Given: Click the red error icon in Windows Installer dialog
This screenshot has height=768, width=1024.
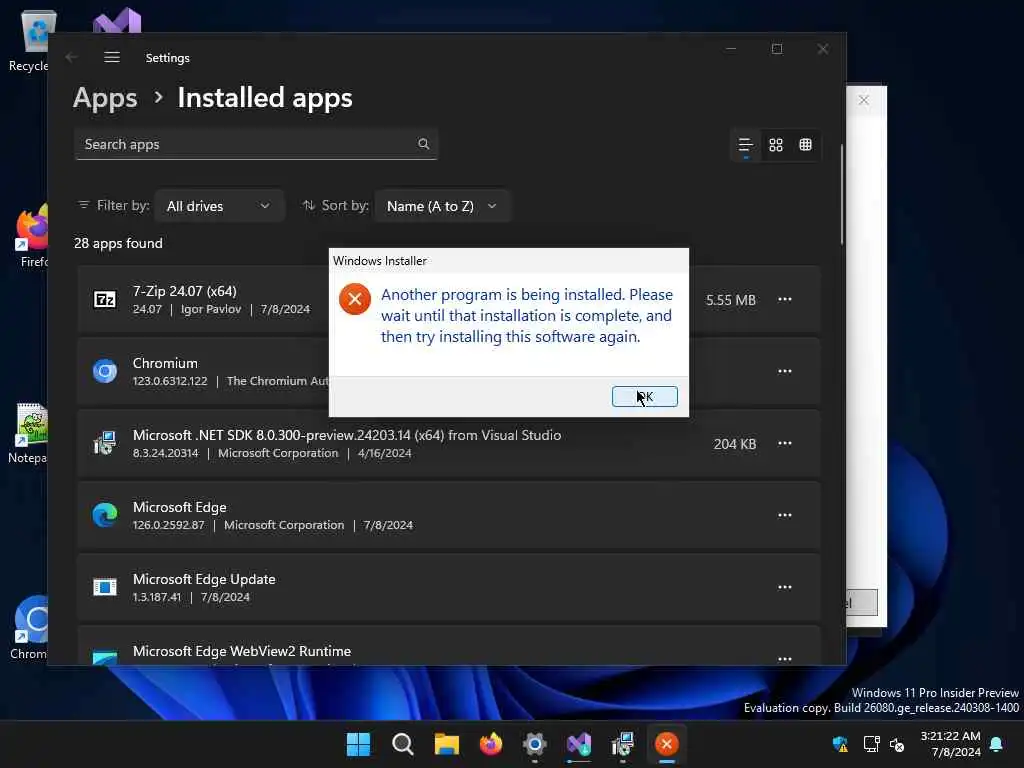Looking at the screenshot, I should (x=355, y=299).
